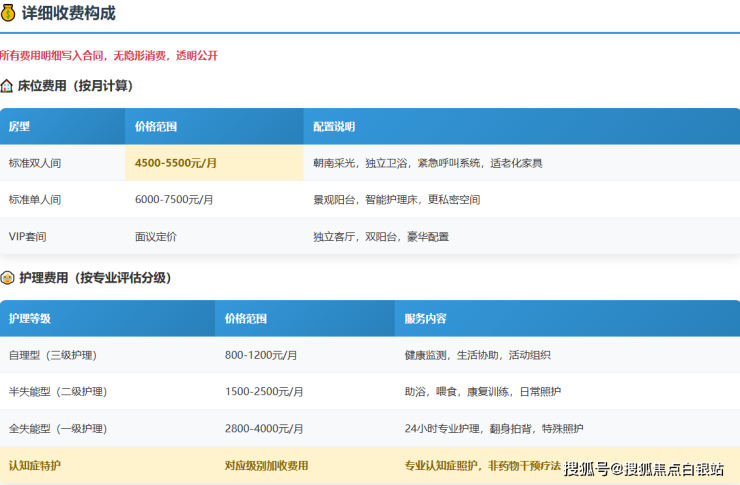Click the 服务内容 column header
740x485 pixels.
point(425,318)
